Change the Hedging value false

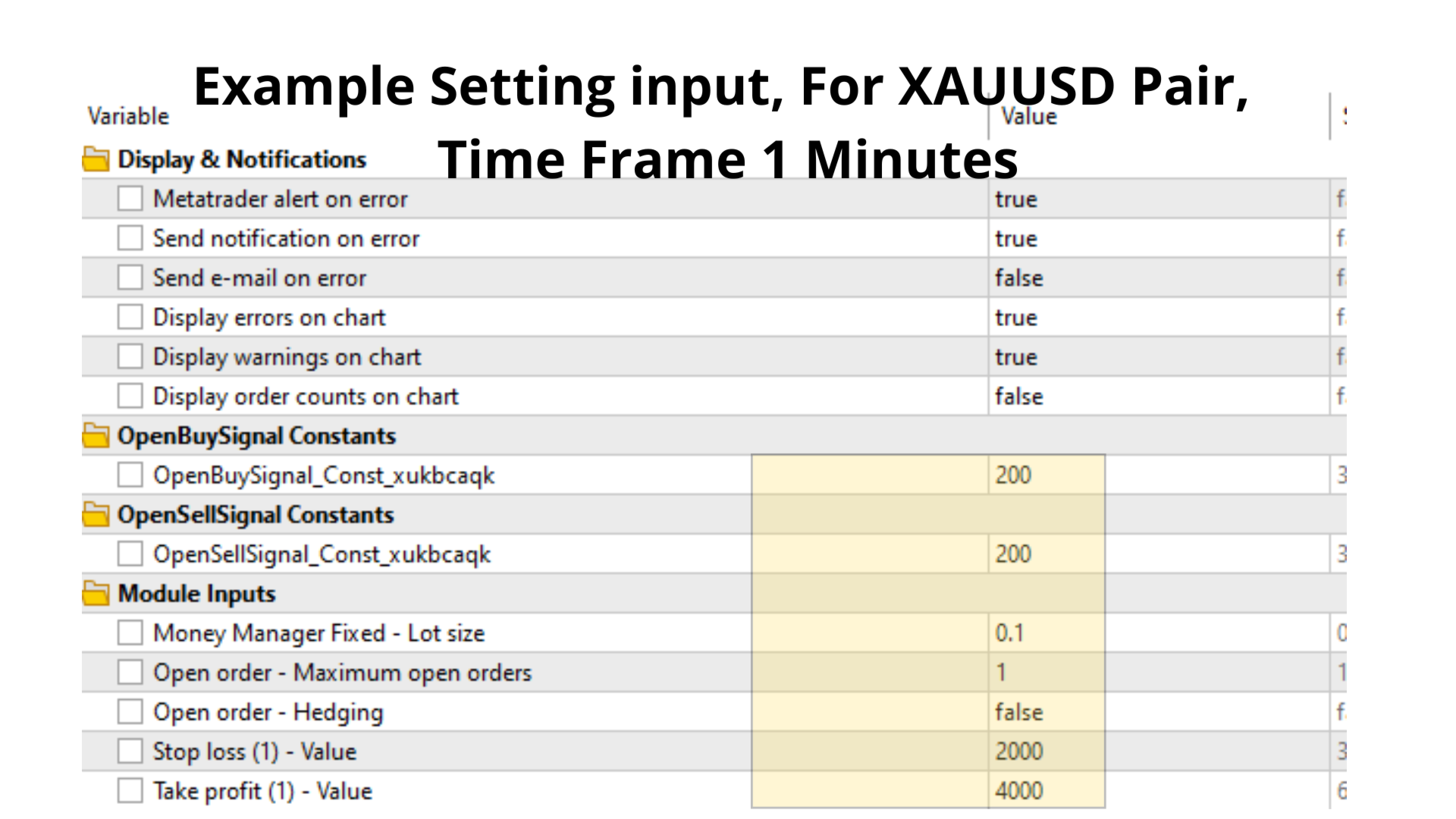click(1018, 712)
